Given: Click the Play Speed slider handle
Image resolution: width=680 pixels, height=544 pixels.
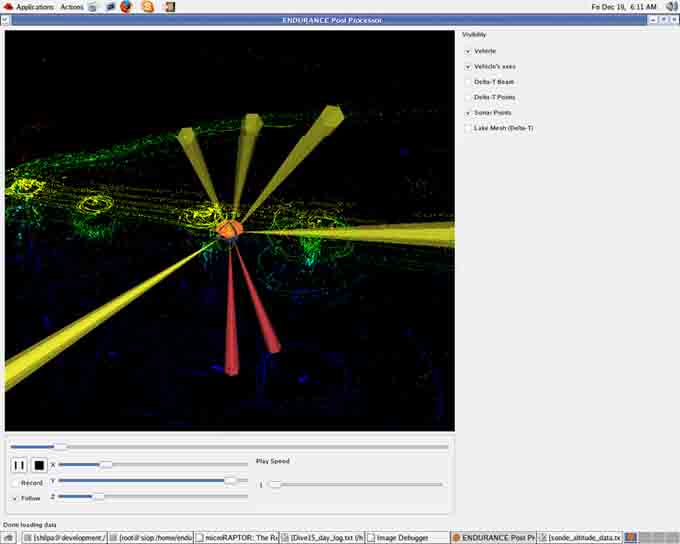Looking at the screenshot, I should point(275,484).
